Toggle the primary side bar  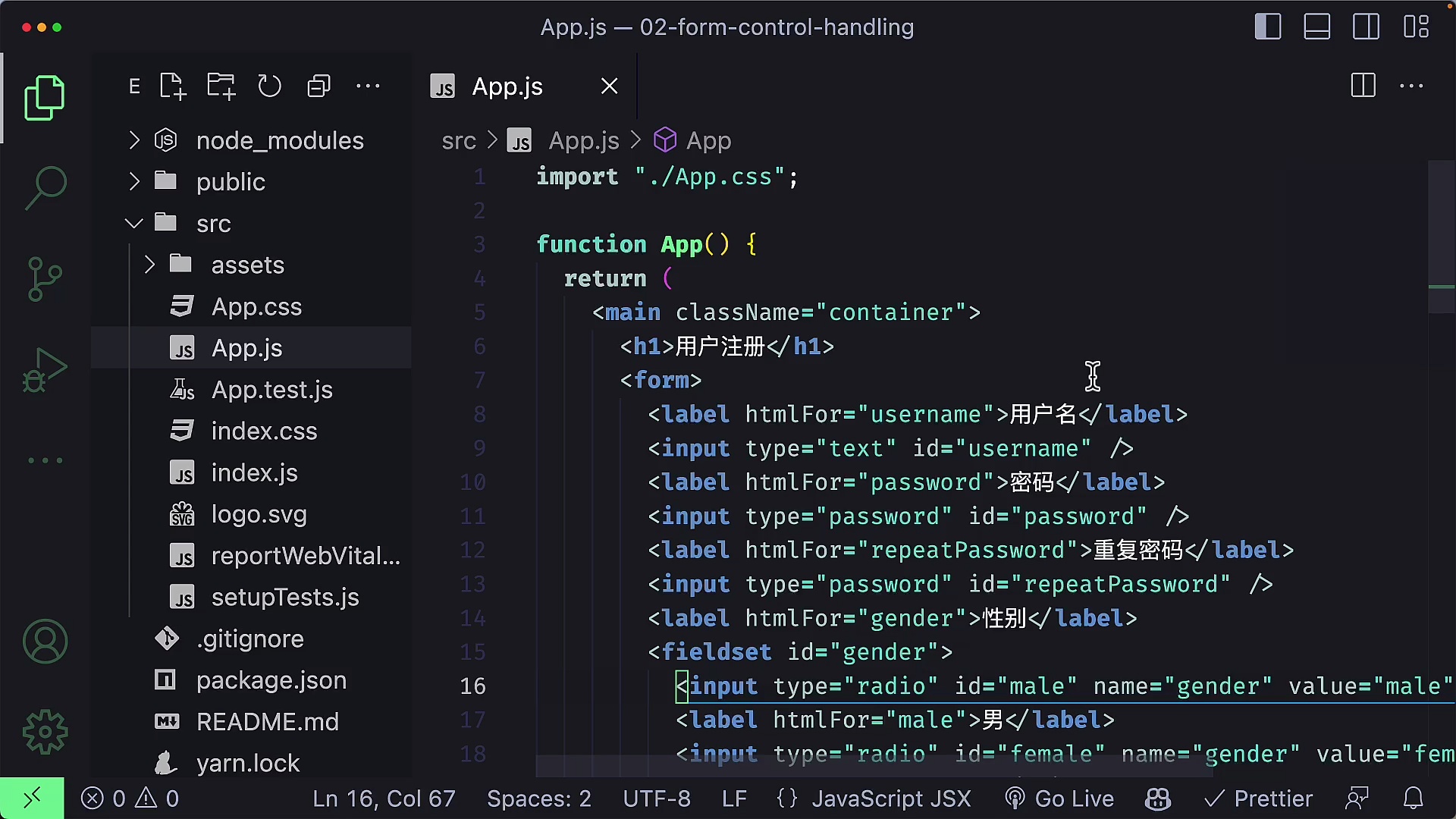pos(1267,27)
